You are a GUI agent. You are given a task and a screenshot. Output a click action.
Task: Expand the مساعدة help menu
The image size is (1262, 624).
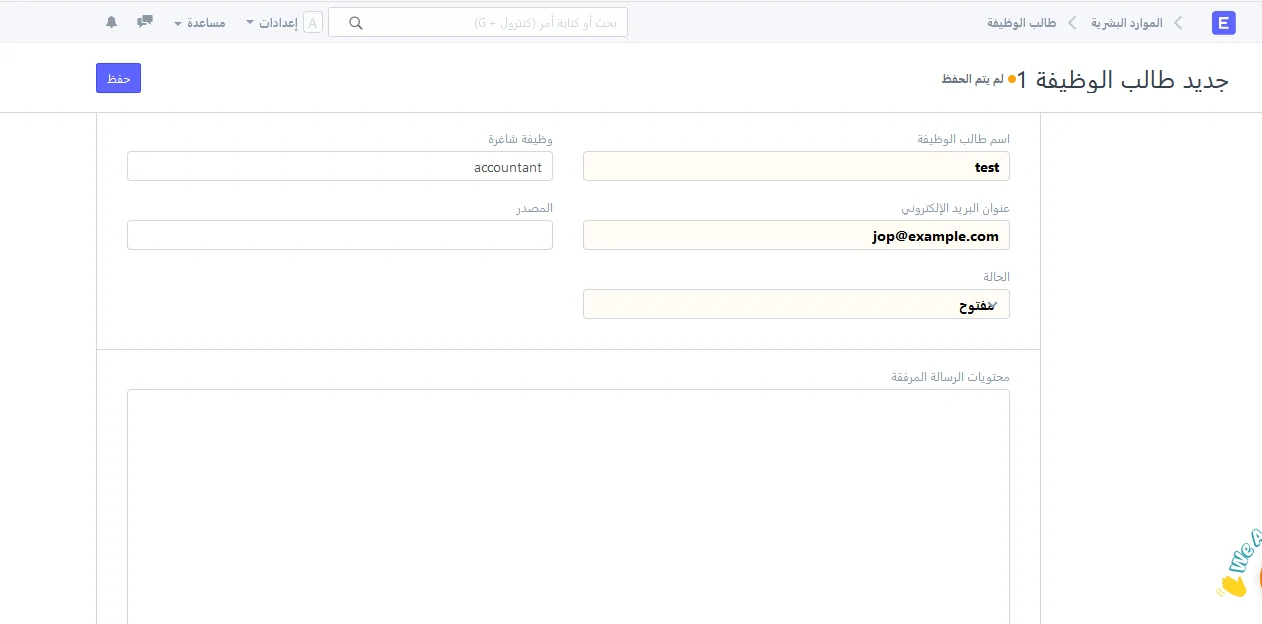coord(199,23)
